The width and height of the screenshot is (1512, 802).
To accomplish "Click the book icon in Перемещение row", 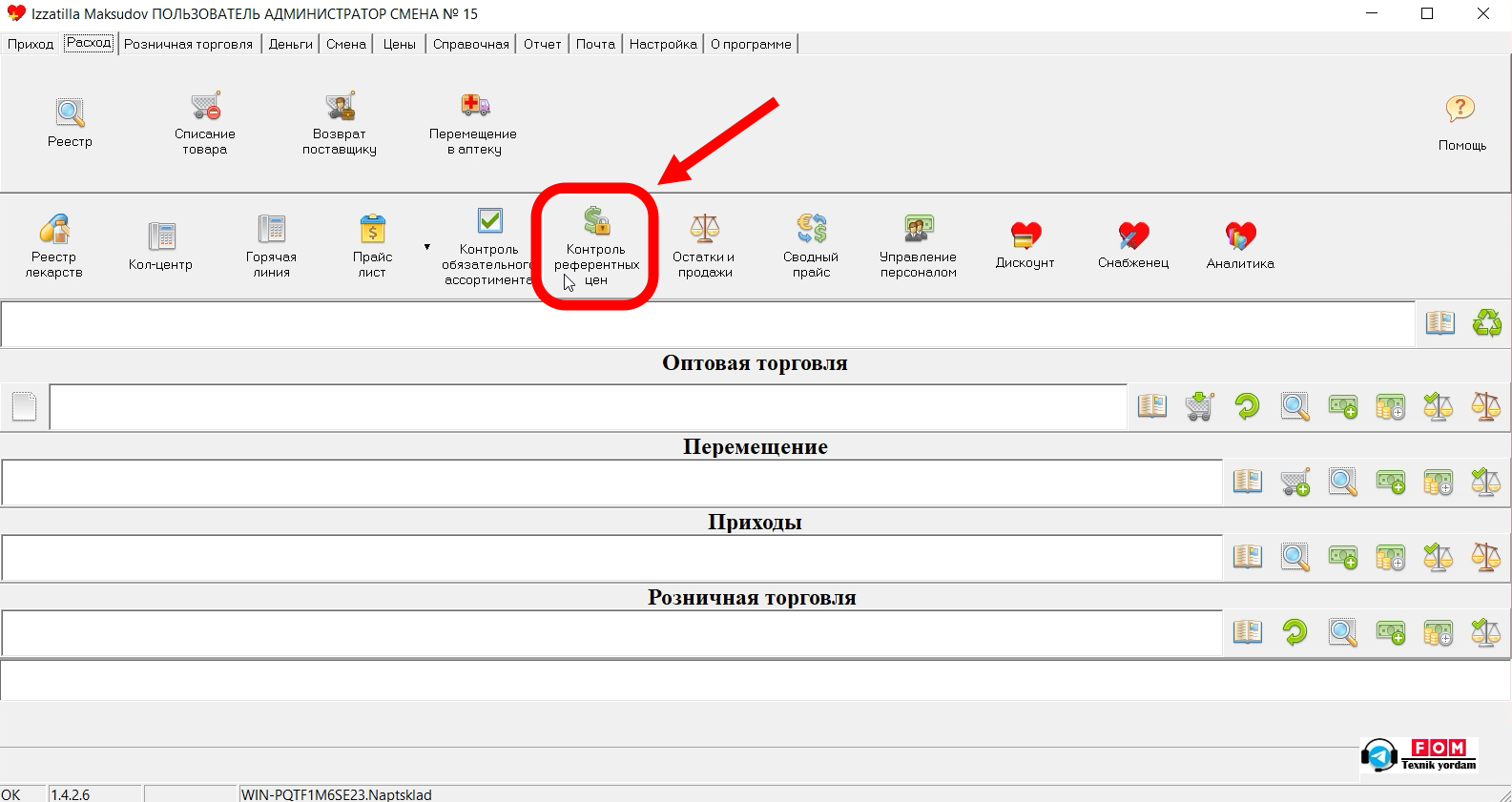I will click(x=1248, y=483).
